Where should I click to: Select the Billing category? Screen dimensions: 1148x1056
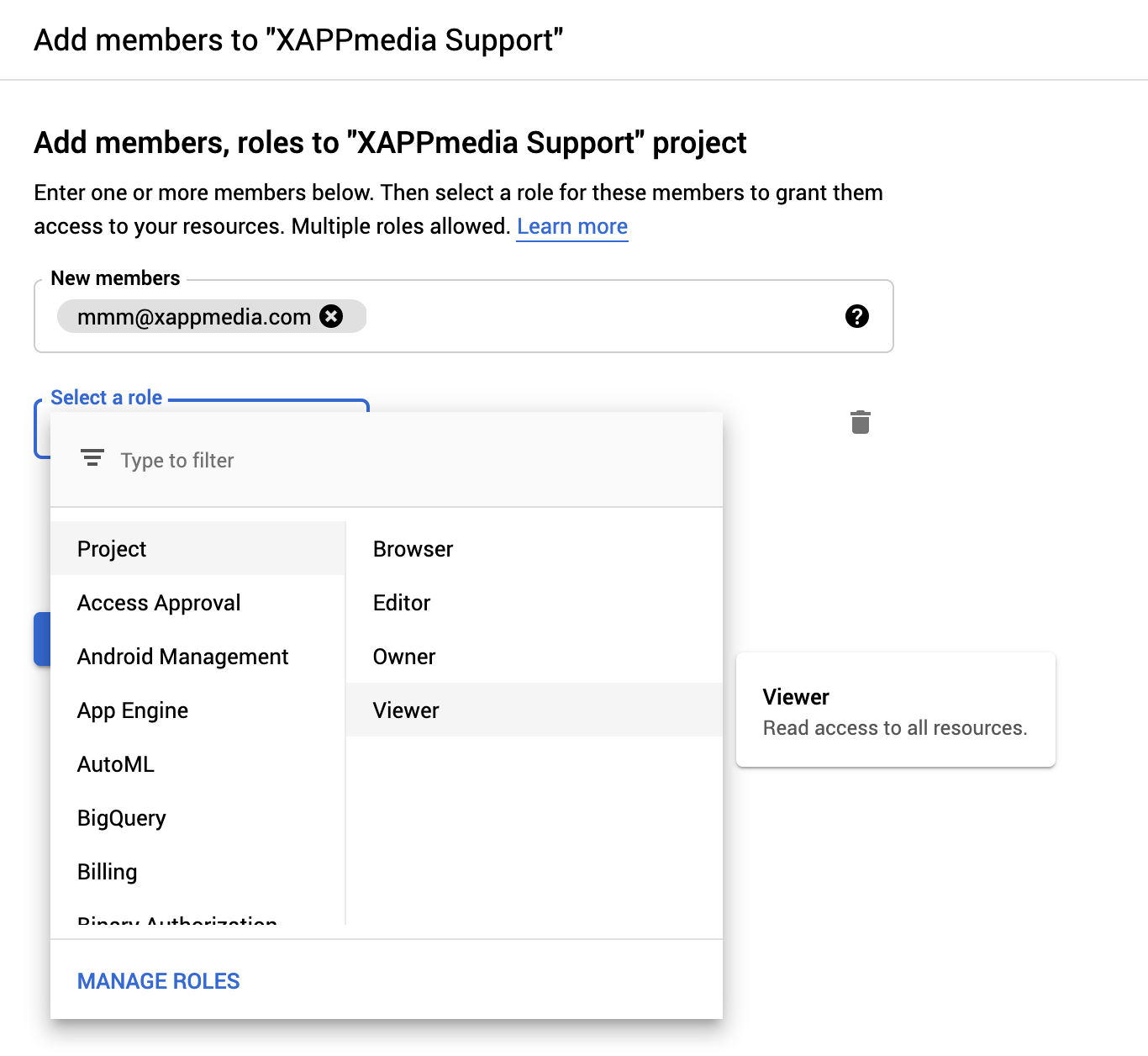198,872
